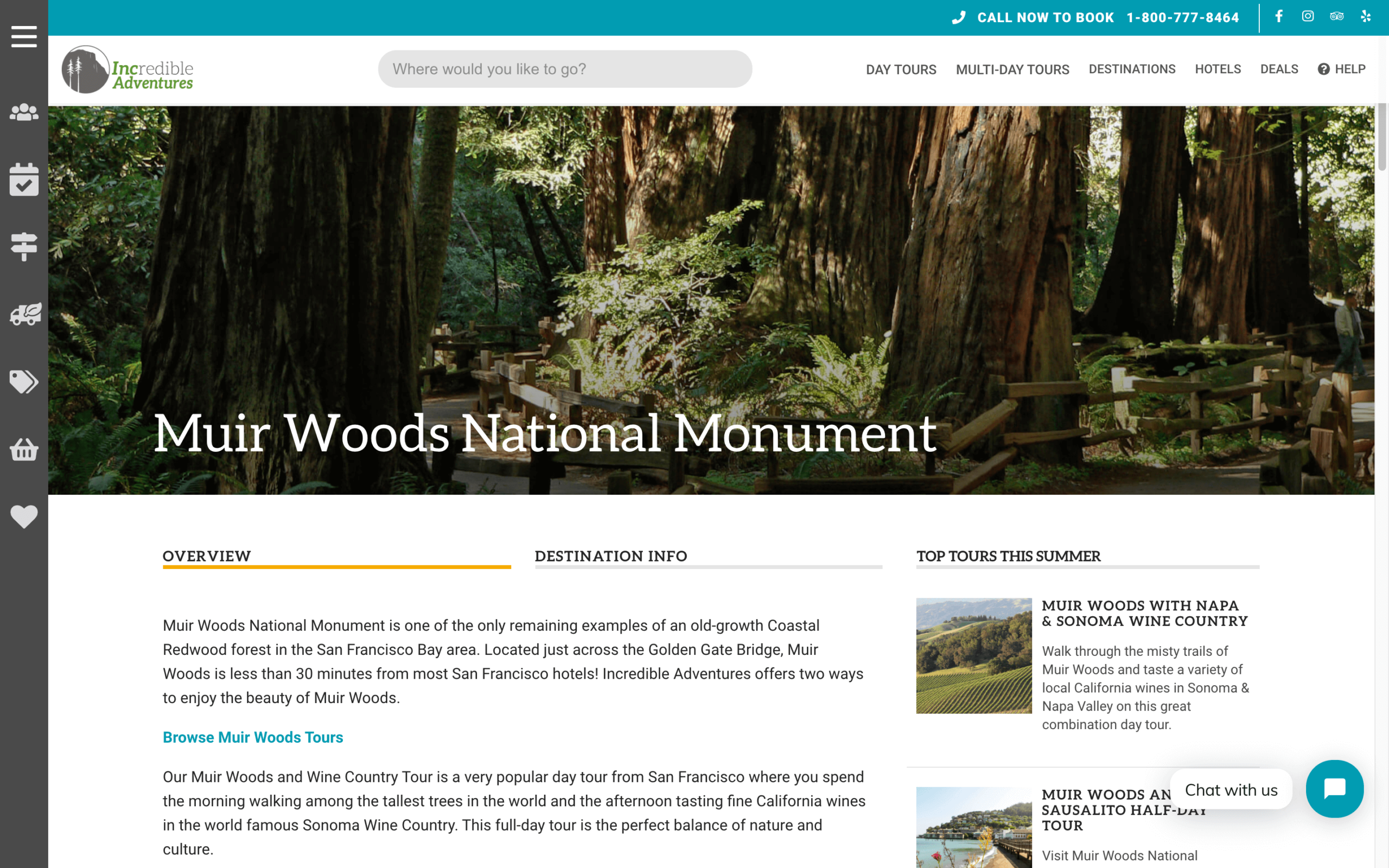Select the signpost destinations icon in sidebar
This screenshot has height=868, width=1389.
tap(24, 247)
